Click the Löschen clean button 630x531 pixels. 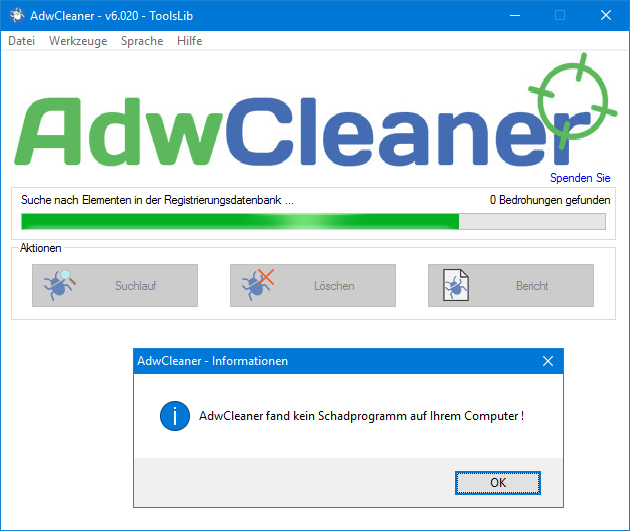(x=313, y=286)
